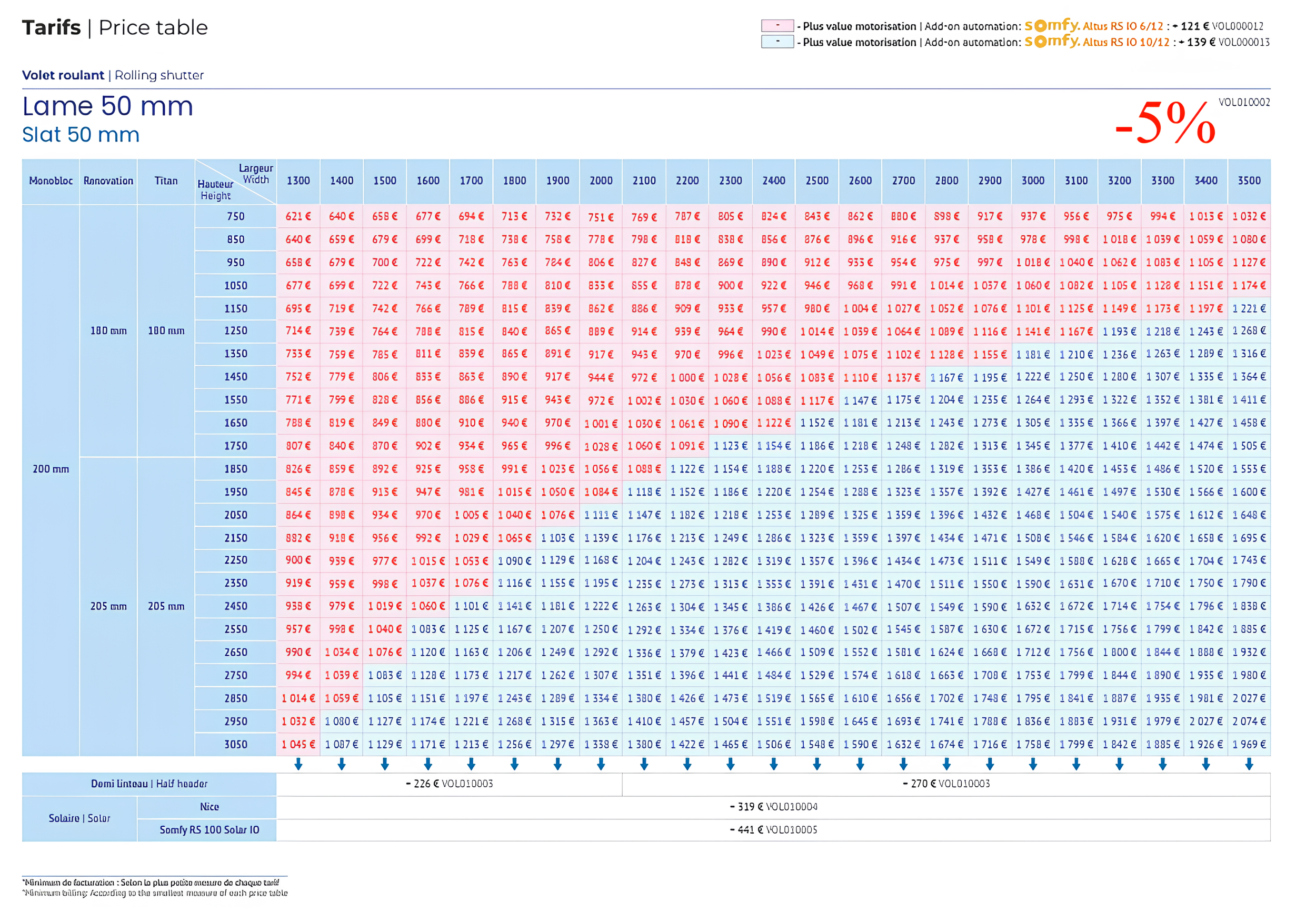The image size is (1316, 912).
Task: Click the blue arrow under the 3100 column
Action: [1076, 764]
